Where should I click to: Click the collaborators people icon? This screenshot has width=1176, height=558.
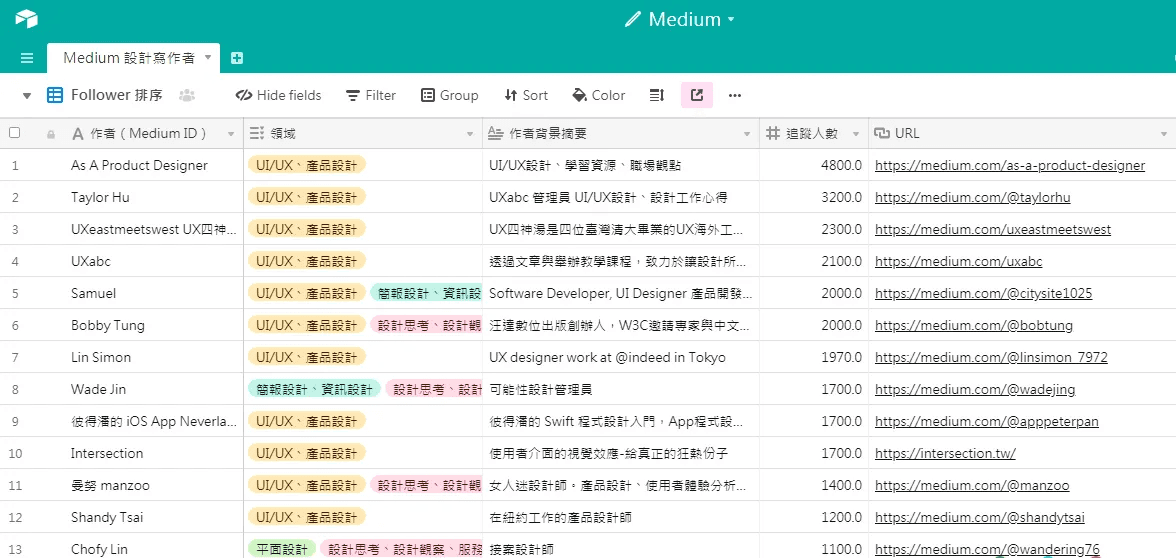(187, 95)
